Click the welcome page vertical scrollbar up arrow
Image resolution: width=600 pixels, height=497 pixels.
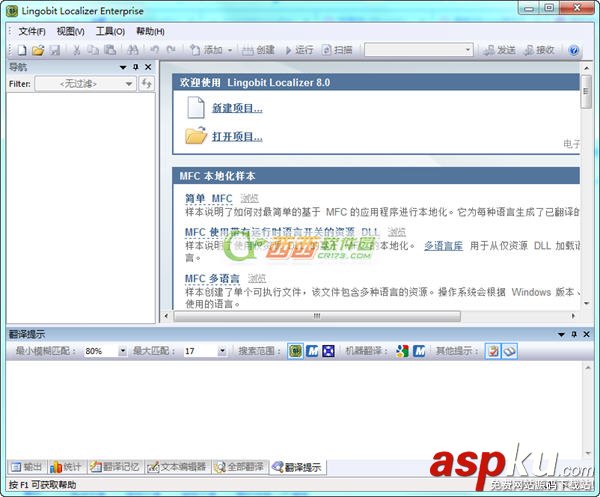point(587,68)
